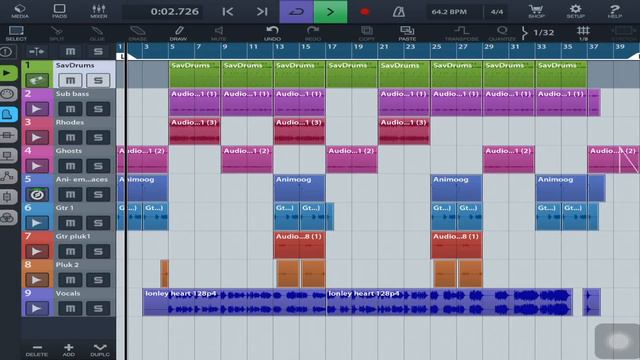Toggle loop cycle mode

tap(296, 11)
